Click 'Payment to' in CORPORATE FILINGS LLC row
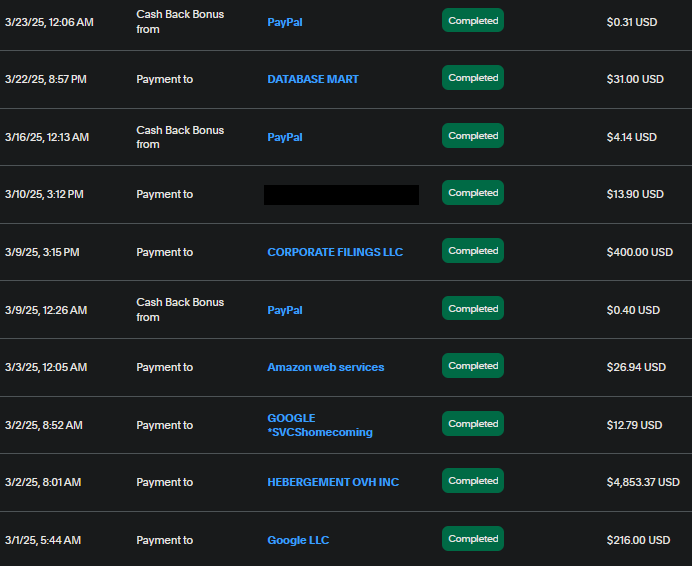692x566 pixels. tap(165, 253)
